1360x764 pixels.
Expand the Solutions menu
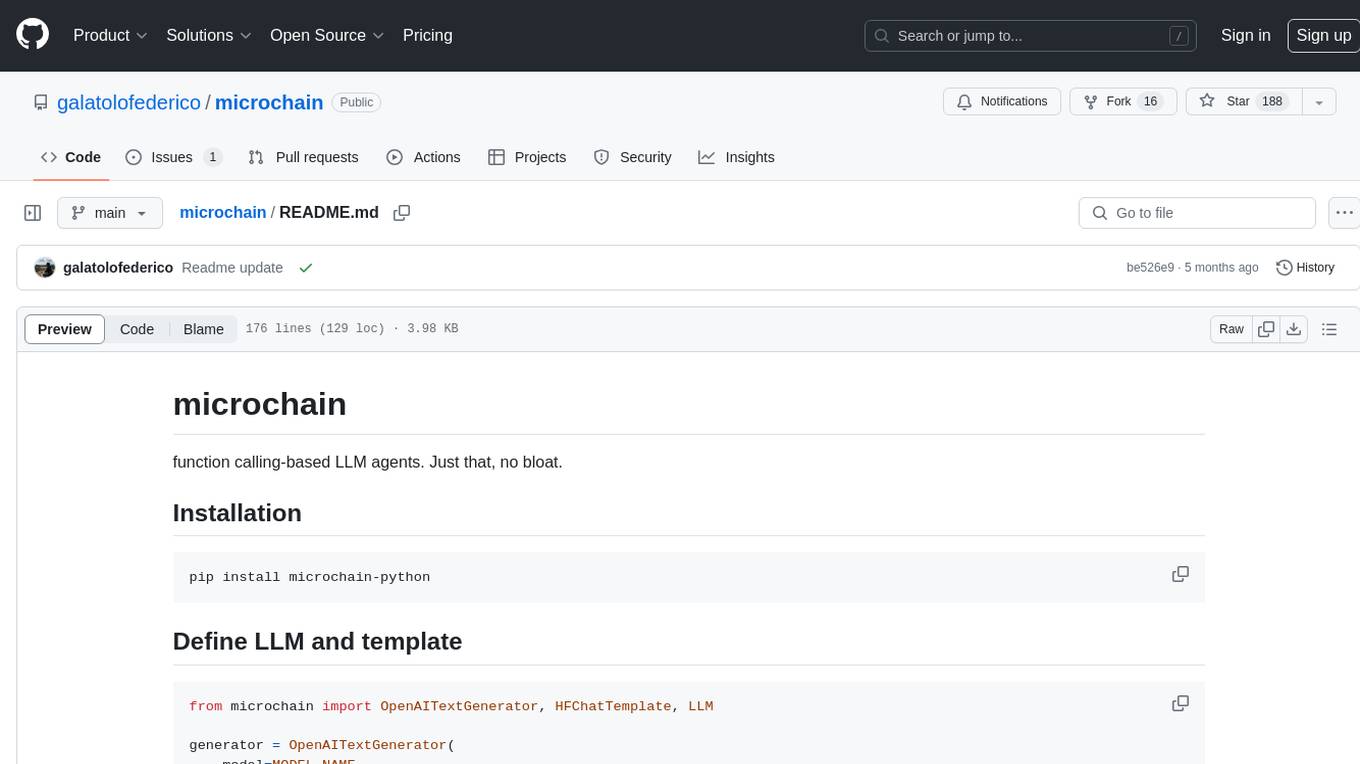pos(209,35)
